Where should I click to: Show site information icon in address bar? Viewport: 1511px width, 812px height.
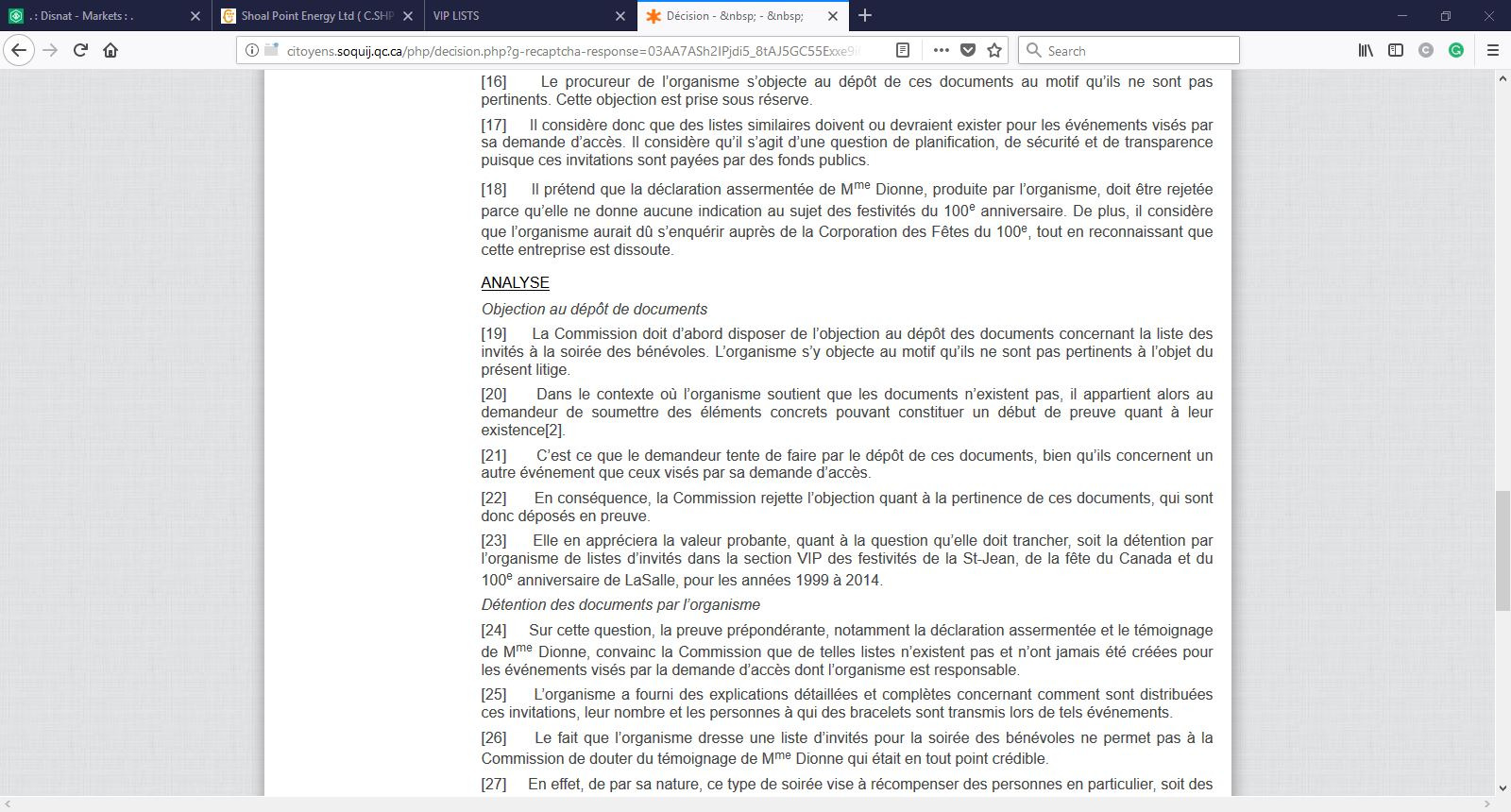tap(252, 50)
